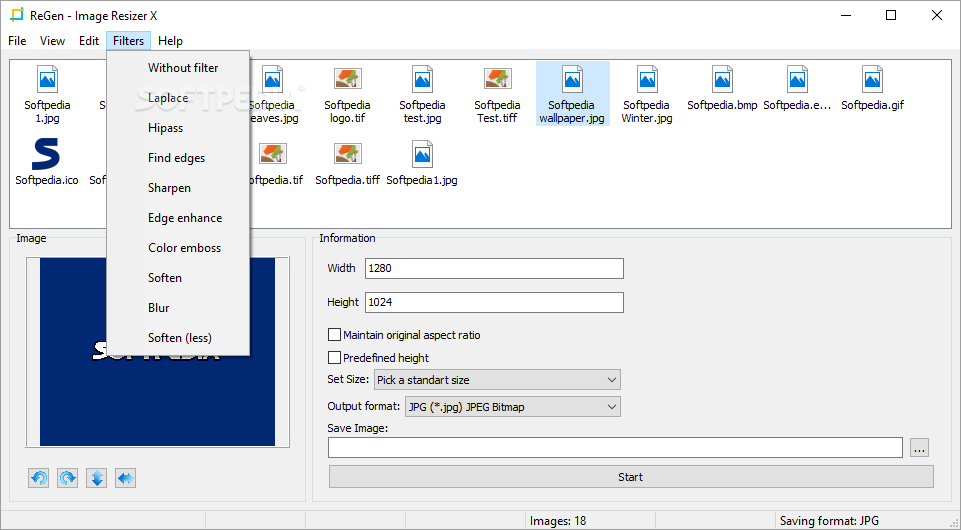
Task: Click the Saving format: JPG status text
Action: pyautogui.click(x=829, y=521)
